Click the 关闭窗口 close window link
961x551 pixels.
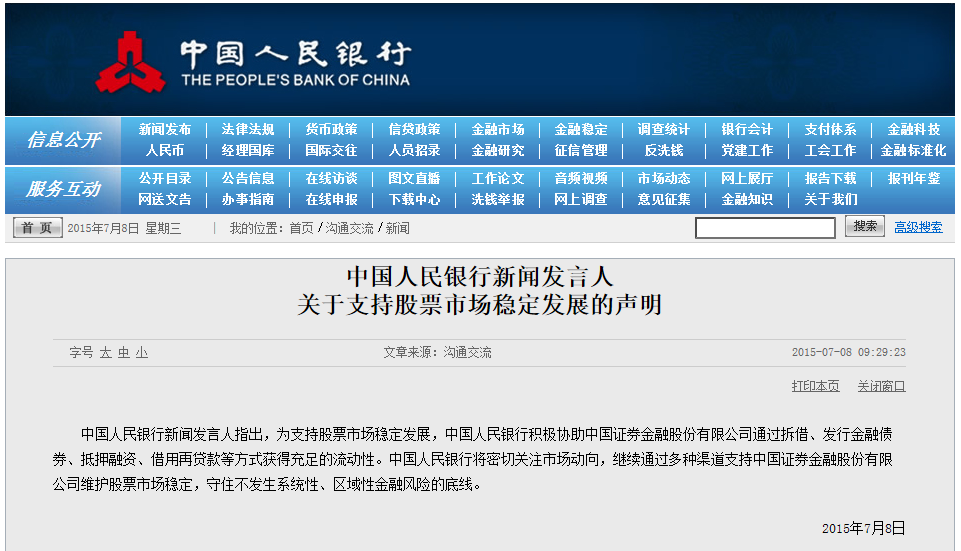point(881,386)
